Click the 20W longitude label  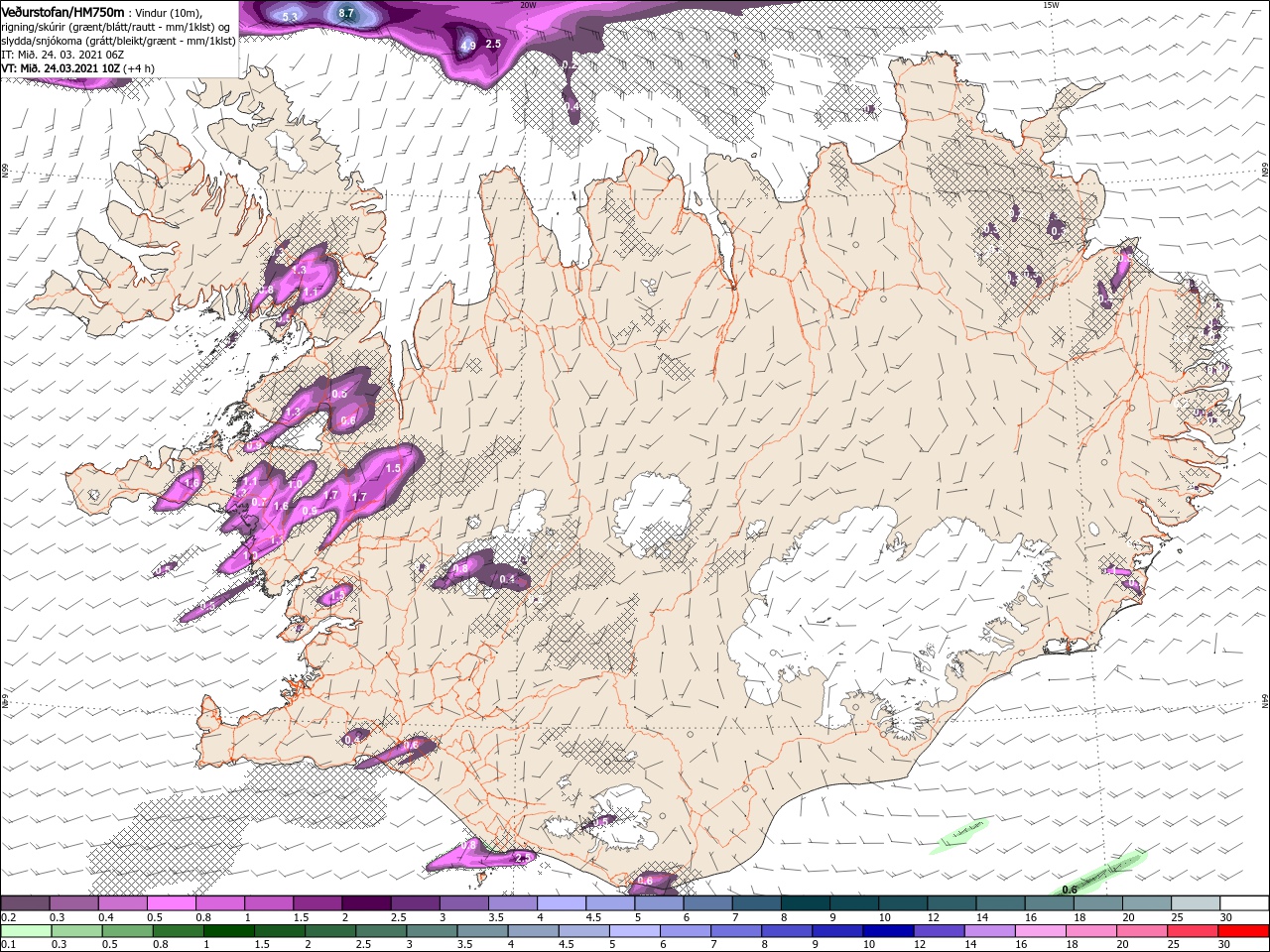click(529, 5)
